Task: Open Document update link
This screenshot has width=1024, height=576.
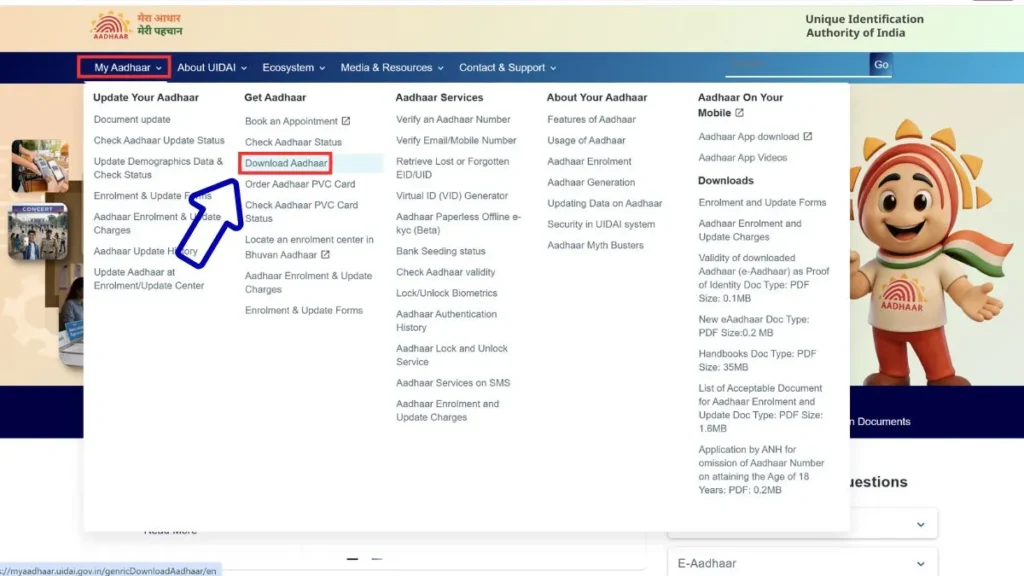Action: pyautogui.click(x=132, y=120)
